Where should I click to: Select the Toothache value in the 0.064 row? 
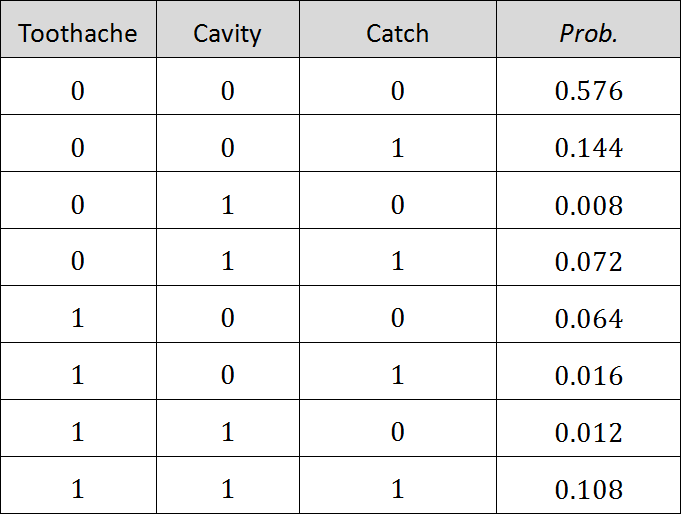point(77,319)
